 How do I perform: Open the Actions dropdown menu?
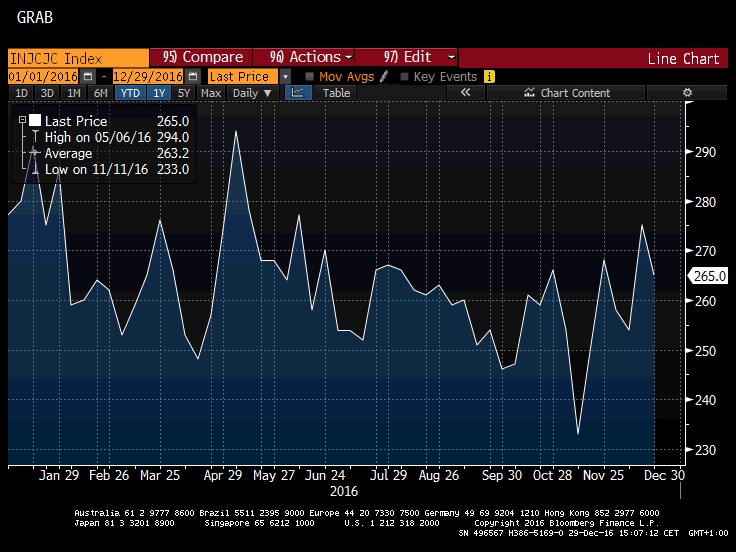[x=304, y=57]
